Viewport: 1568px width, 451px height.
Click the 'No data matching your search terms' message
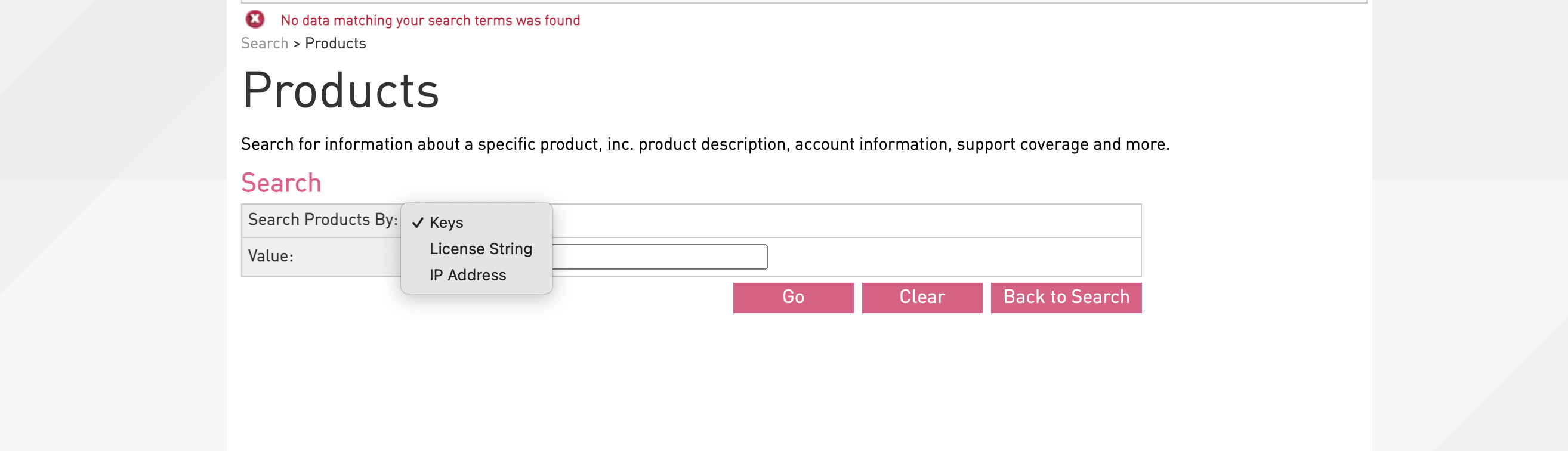click(x=430, y=20)
